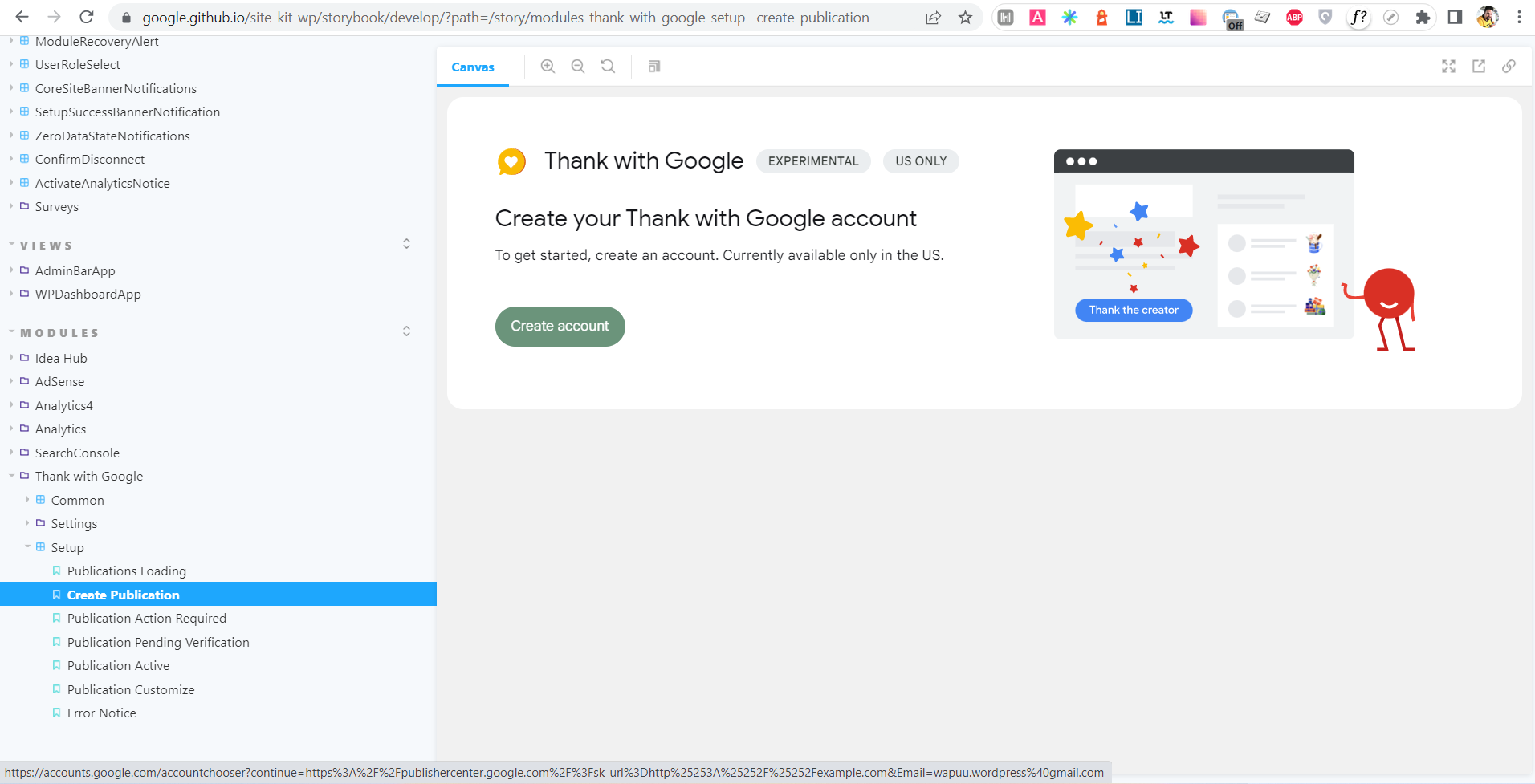Open Publication Customize story
Image resolution: width=1535 pixels, height=784 pixels.
pos(131,690)
